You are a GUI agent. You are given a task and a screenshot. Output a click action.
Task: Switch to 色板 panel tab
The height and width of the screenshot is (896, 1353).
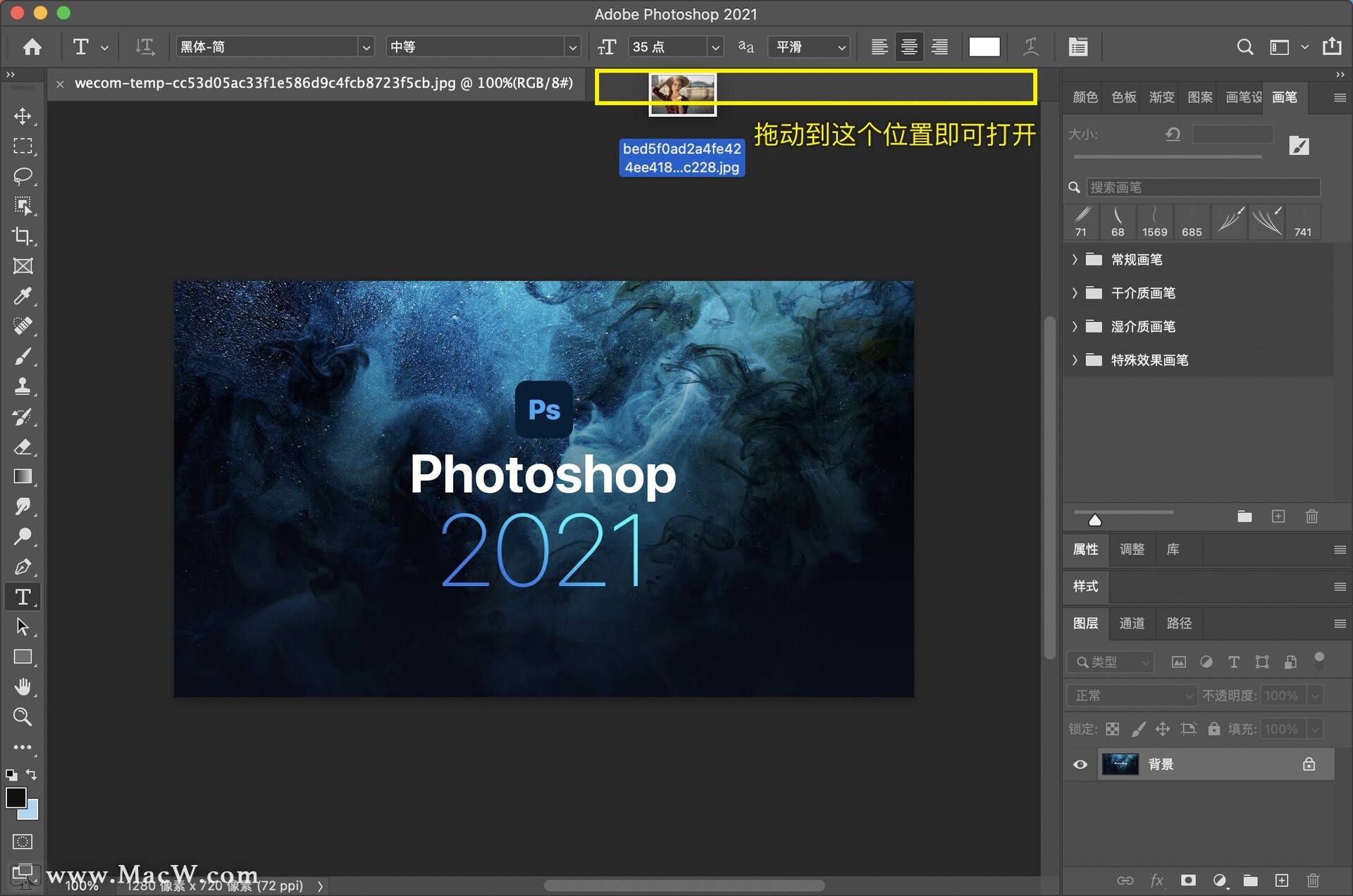pyautogui.click(x=1123, y=97)
